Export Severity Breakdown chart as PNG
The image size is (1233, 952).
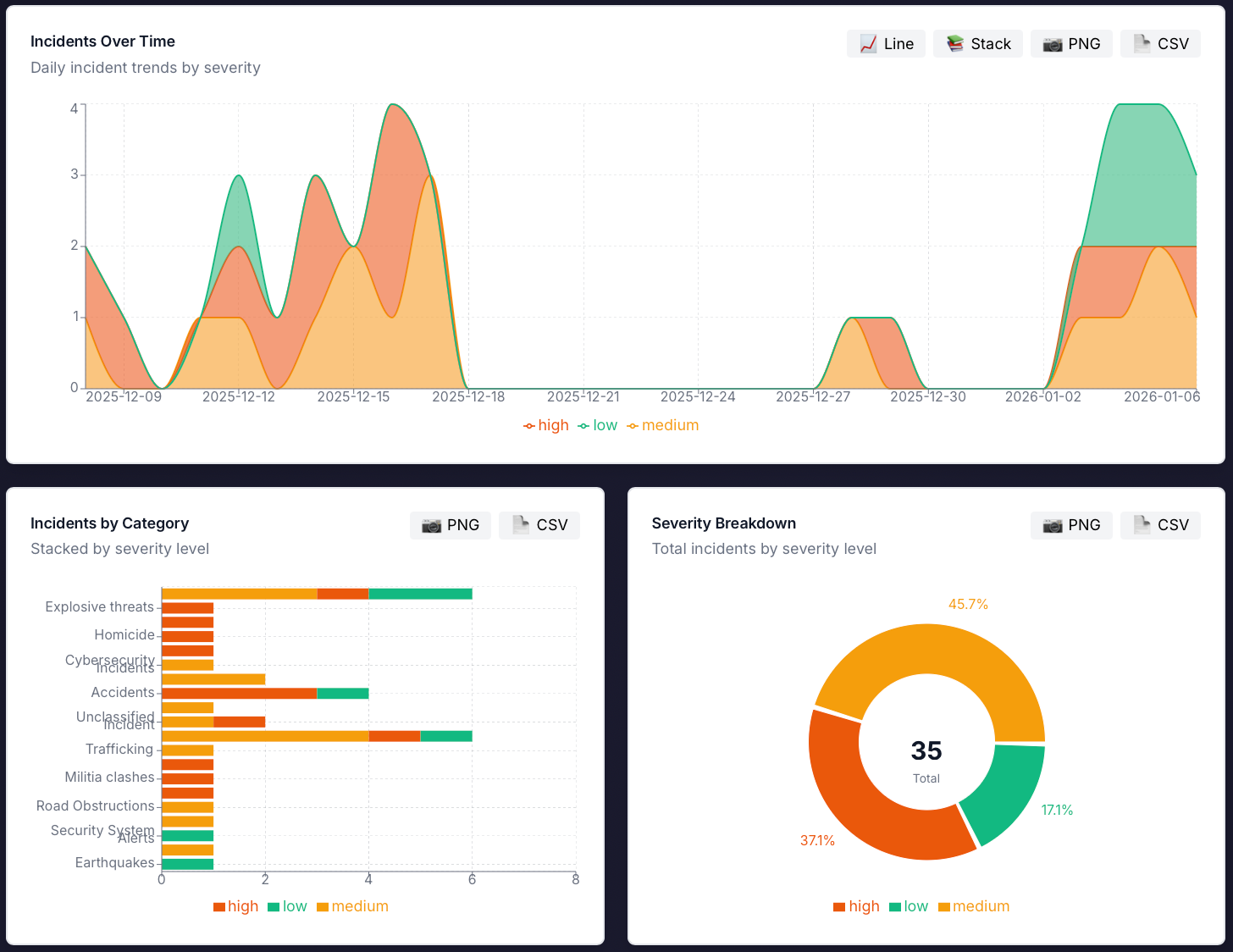coord(1071,525)
